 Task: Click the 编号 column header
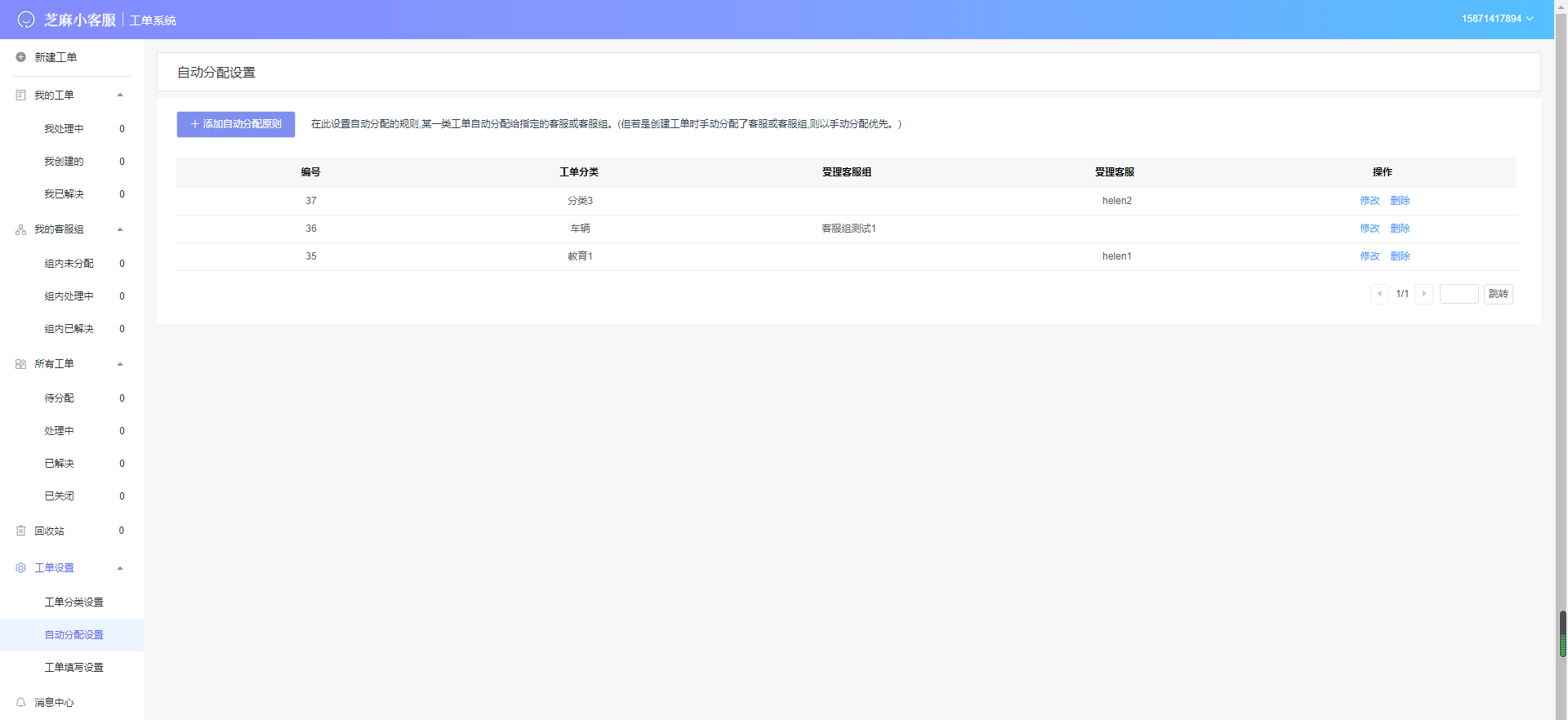click(x=310, y=172)
